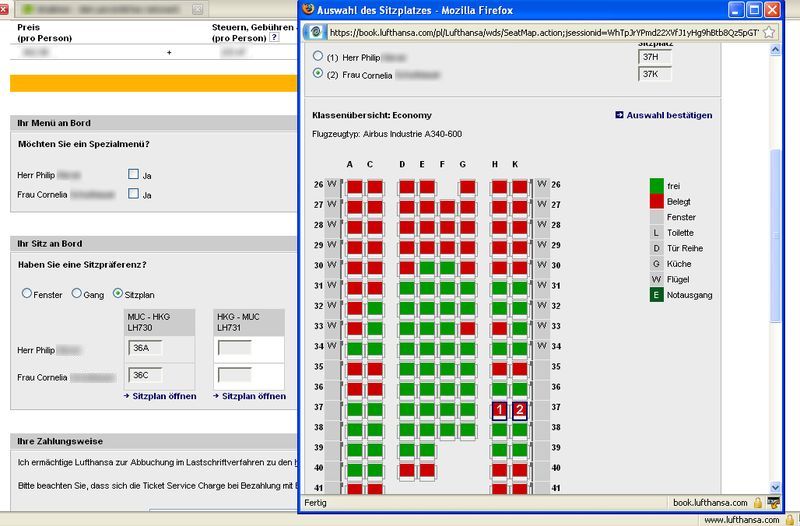Click 'Klassenübersicht: Economy' heading
The width and height of the screenshot is (800, 526).
coord(372,115)
